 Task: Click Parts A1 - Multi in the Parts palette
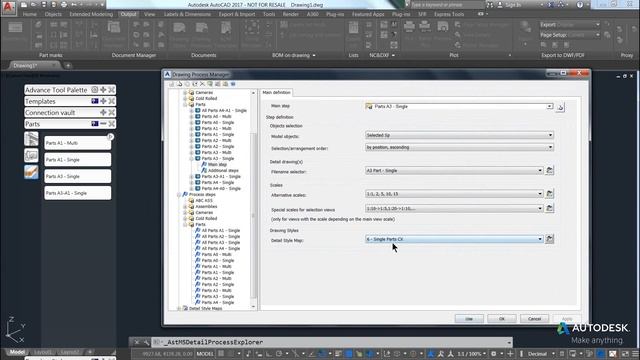tap(78, 143)
